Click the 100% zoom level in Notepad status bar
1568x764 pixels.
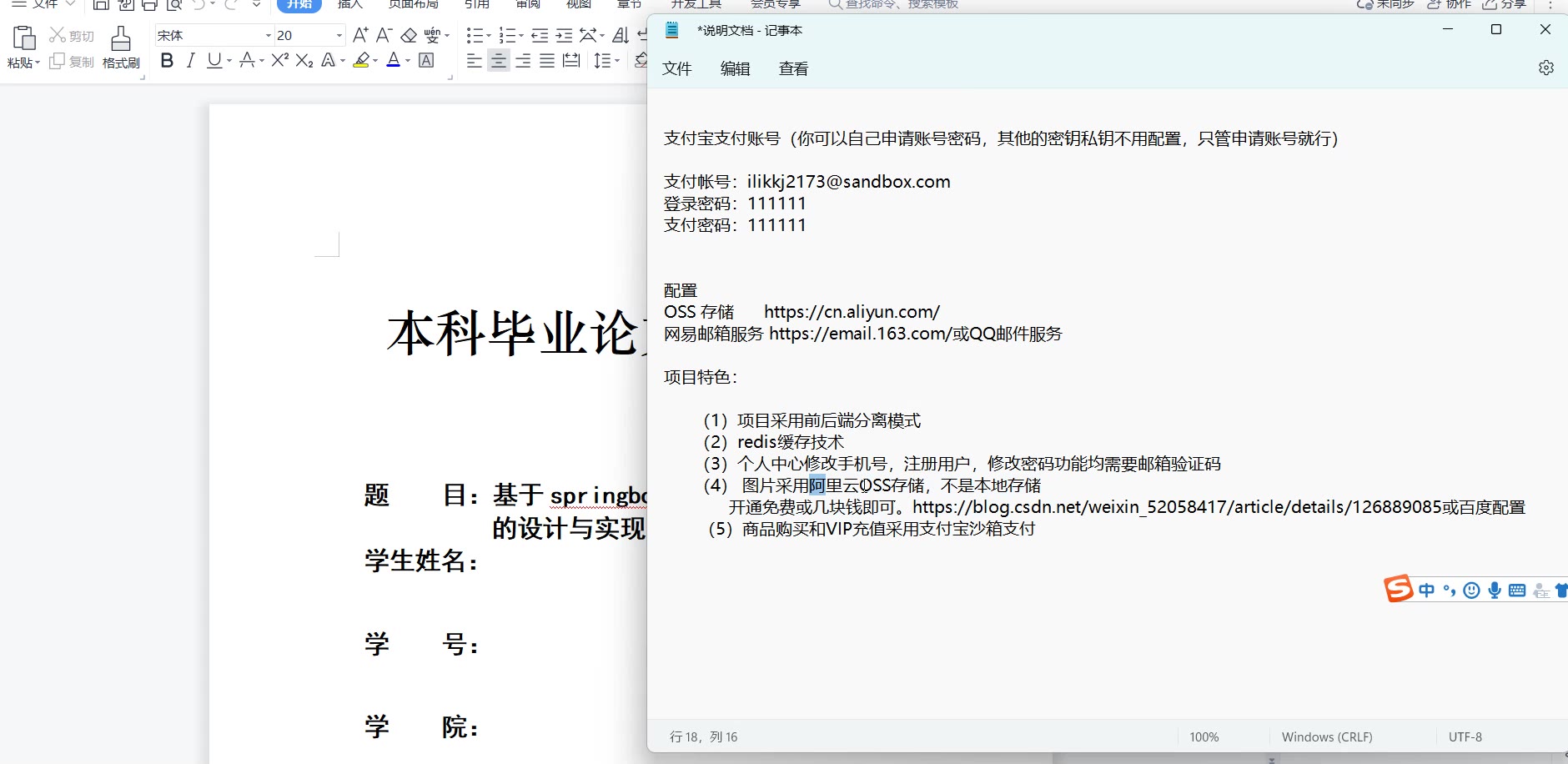[1204, 737]
